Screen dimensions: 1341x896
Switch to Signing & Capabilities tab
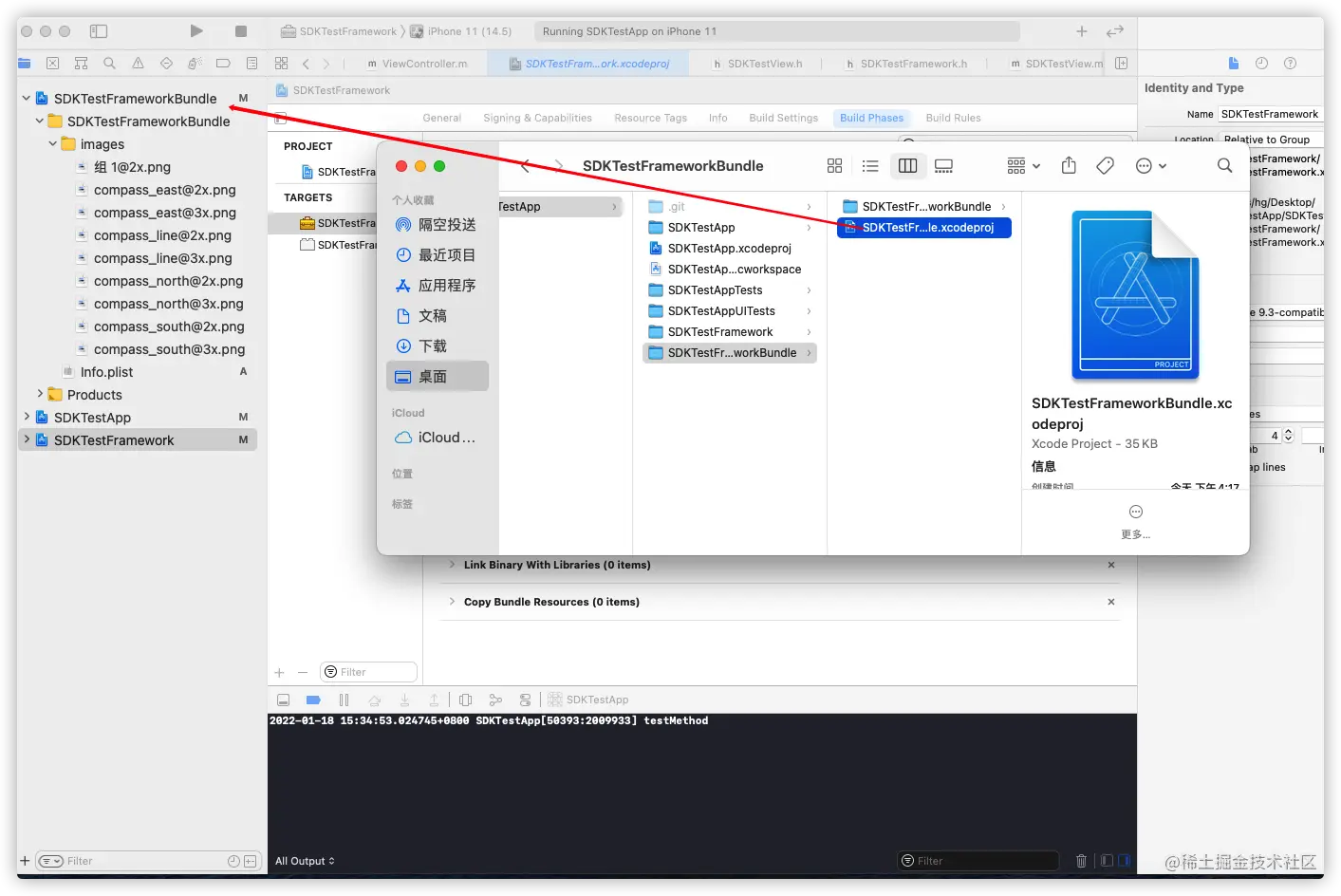537,118
